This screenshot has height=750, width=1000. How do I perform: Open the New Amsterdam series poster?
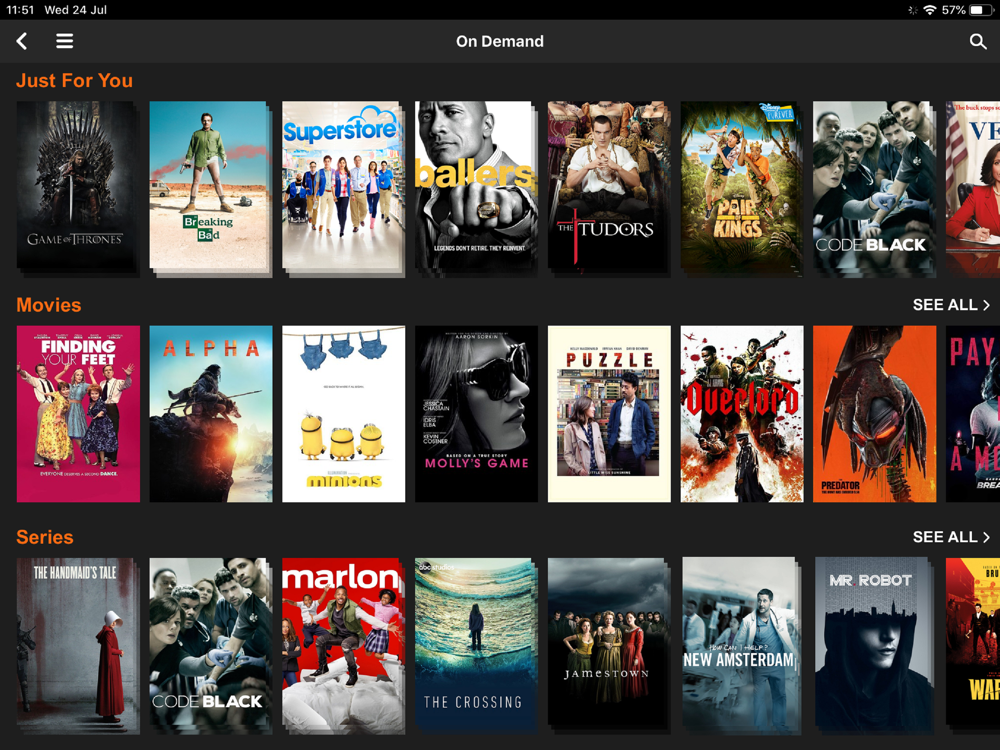[742, 646]
